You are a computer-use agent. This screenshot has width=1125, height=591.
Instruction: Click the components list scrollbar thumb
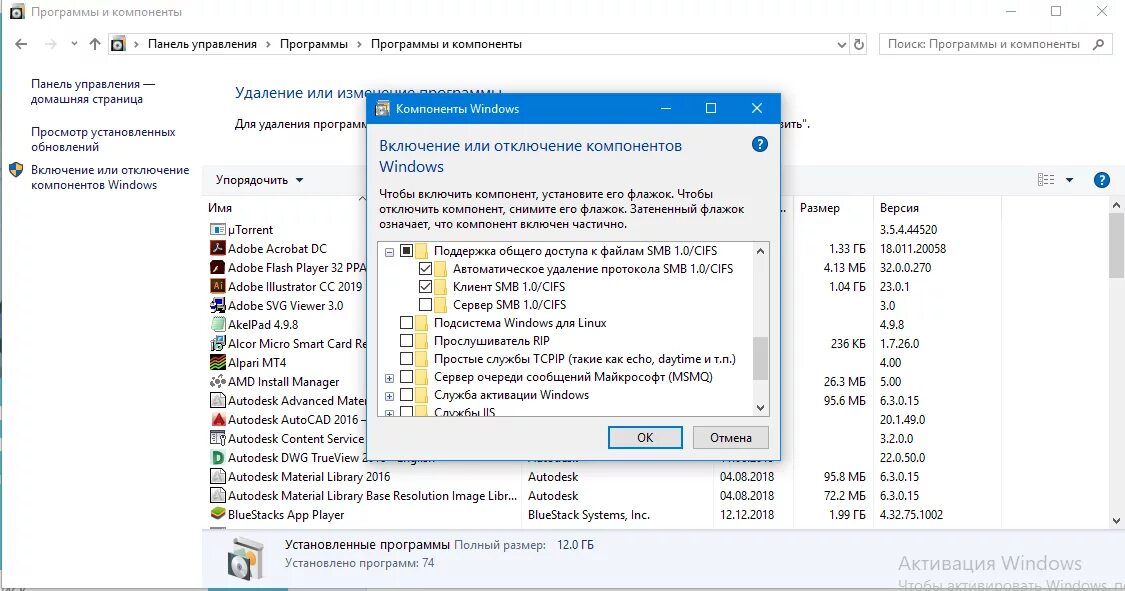(761, 358)
